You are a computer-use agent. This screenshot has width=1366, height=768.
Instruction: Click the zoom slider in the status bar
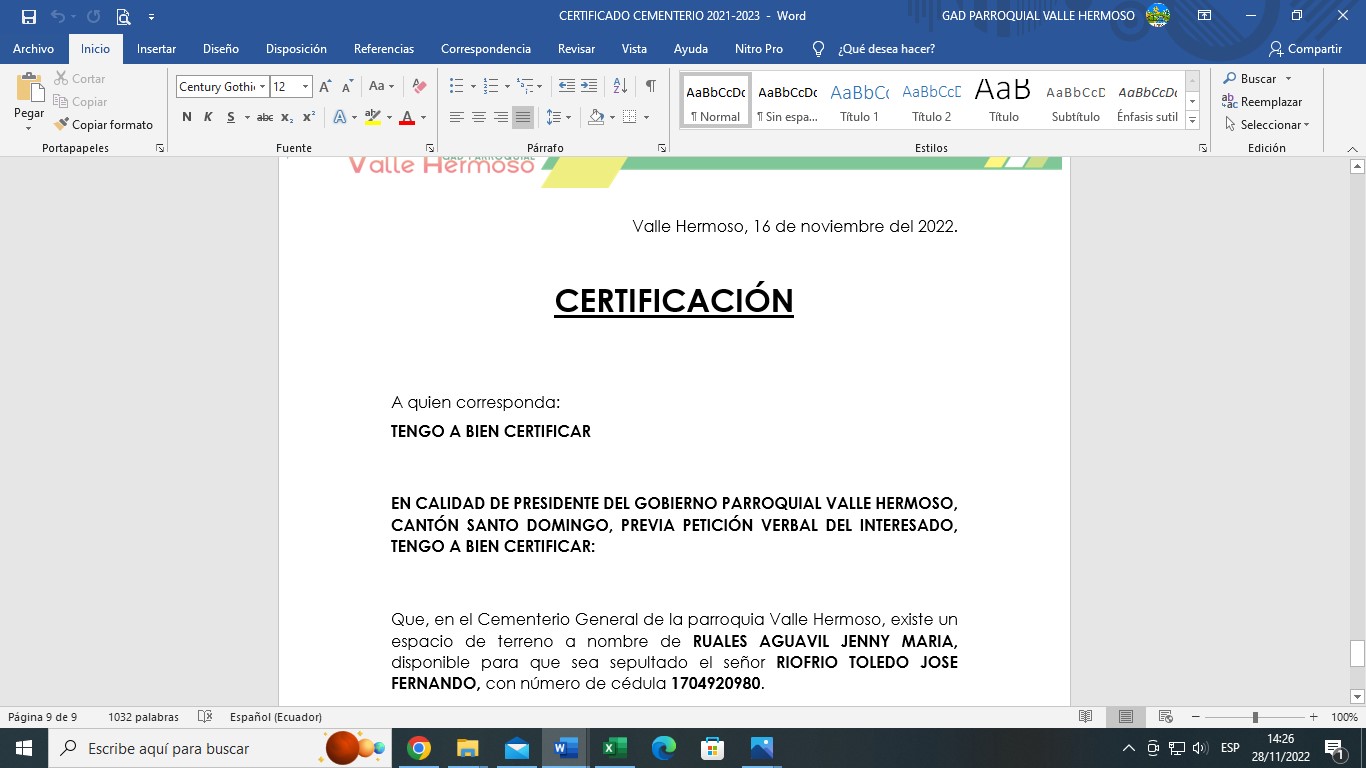pos(1255,717)
